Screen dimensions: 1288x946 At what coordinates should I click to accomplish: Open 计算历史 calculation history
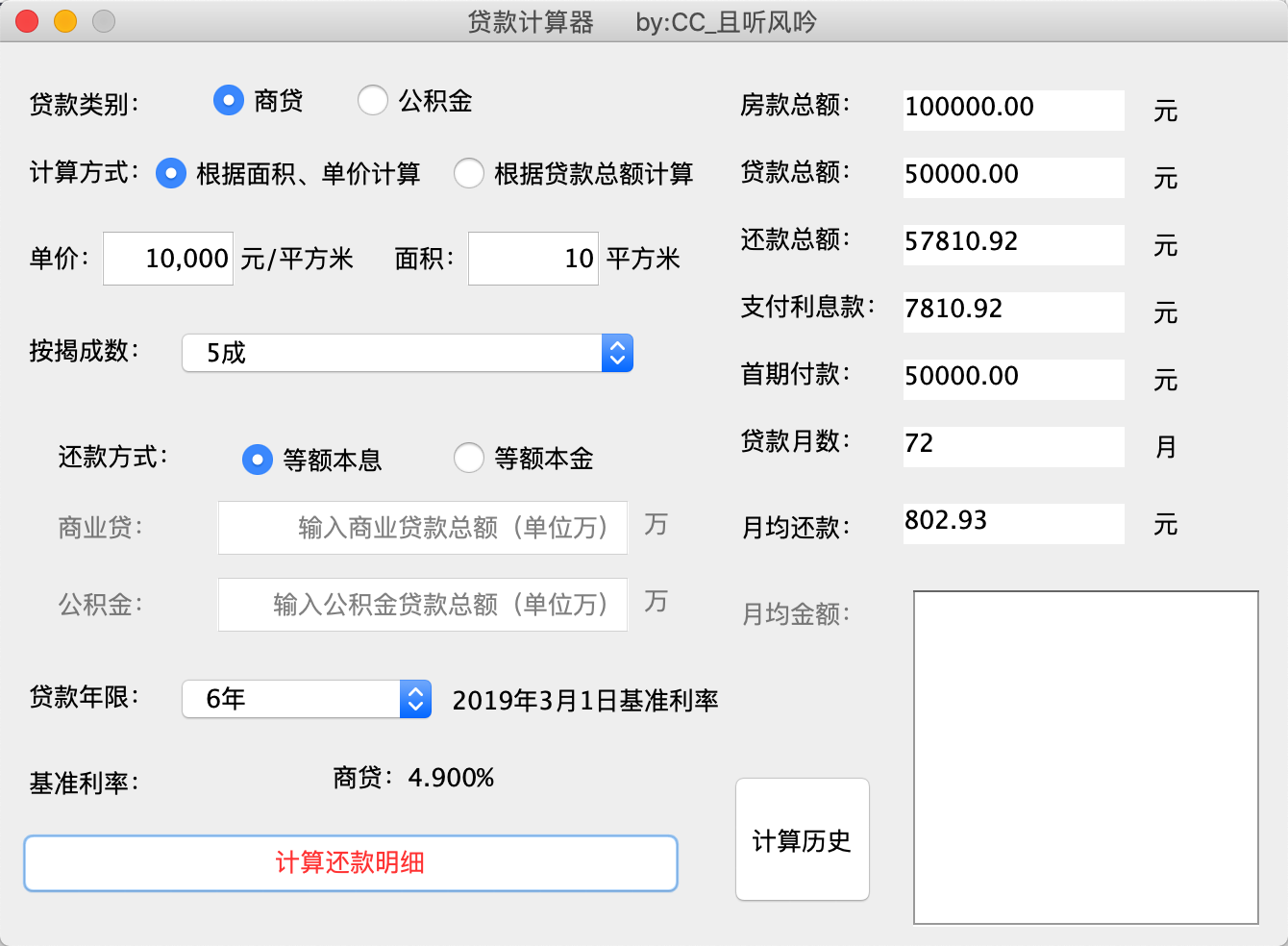tap(803, 840)
